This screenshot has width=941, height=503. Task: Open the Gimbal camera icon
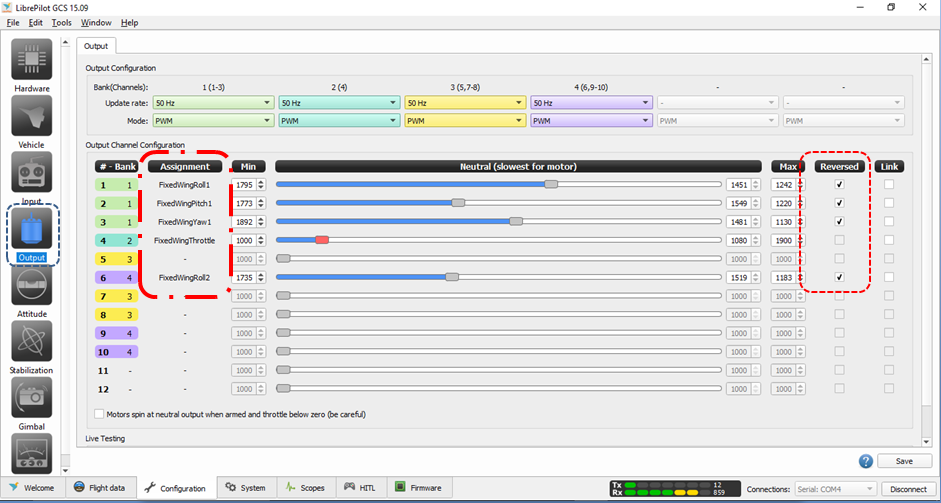tap(31, 397)
